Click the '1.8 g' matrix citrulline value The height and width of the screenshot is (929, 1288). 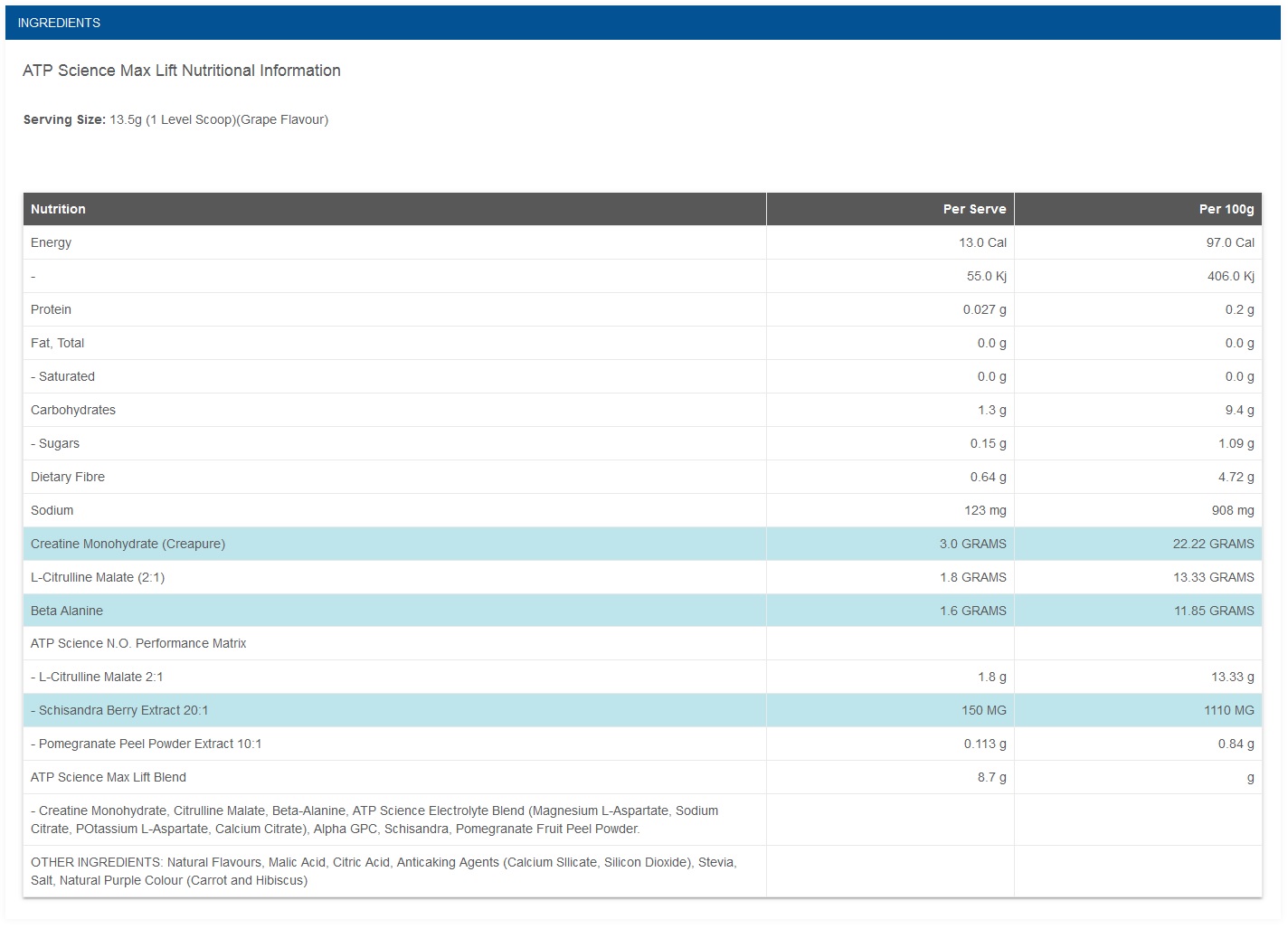992,677
